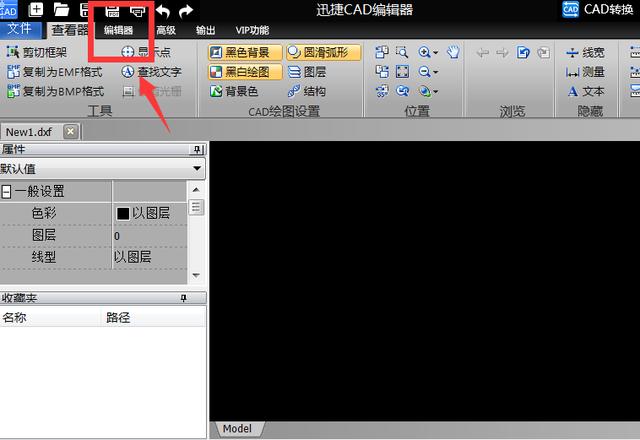Click the 路径 column header

[153, 317]
